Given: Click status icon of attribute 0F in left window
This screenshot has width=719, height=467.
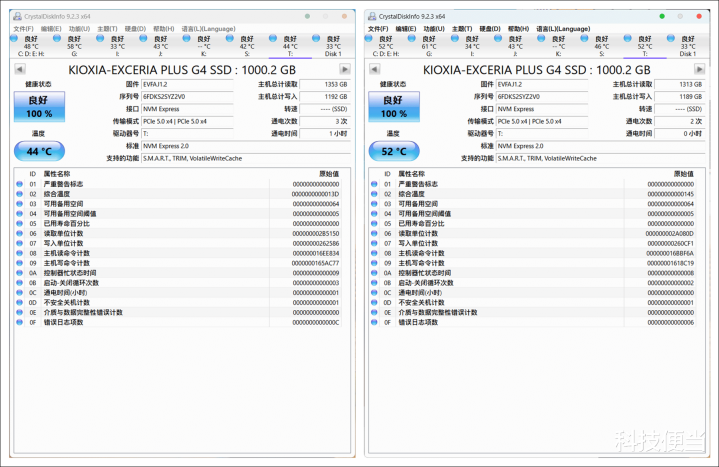Looking at the screenshot, I should pos(19,322).
